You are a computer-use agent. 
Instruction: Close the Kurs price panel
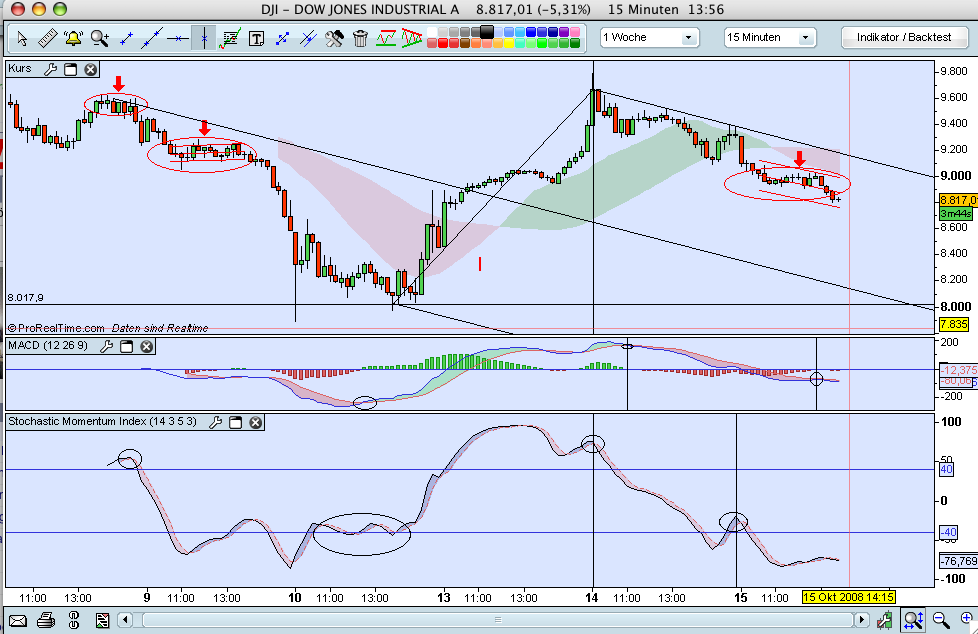(90, 69)
